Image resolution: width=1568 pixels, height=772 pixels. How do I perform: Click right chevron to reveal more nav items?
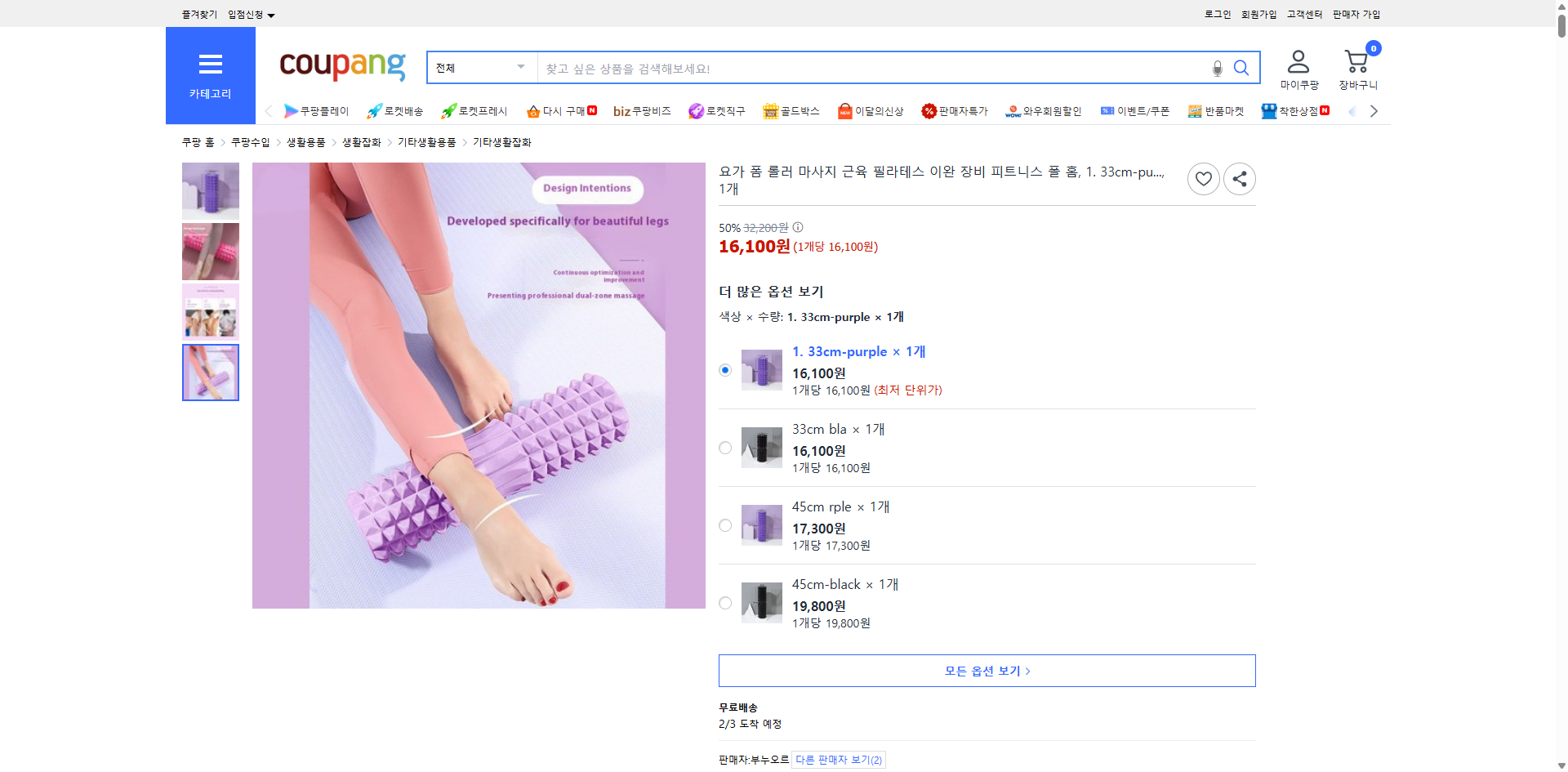point(1374,110)
